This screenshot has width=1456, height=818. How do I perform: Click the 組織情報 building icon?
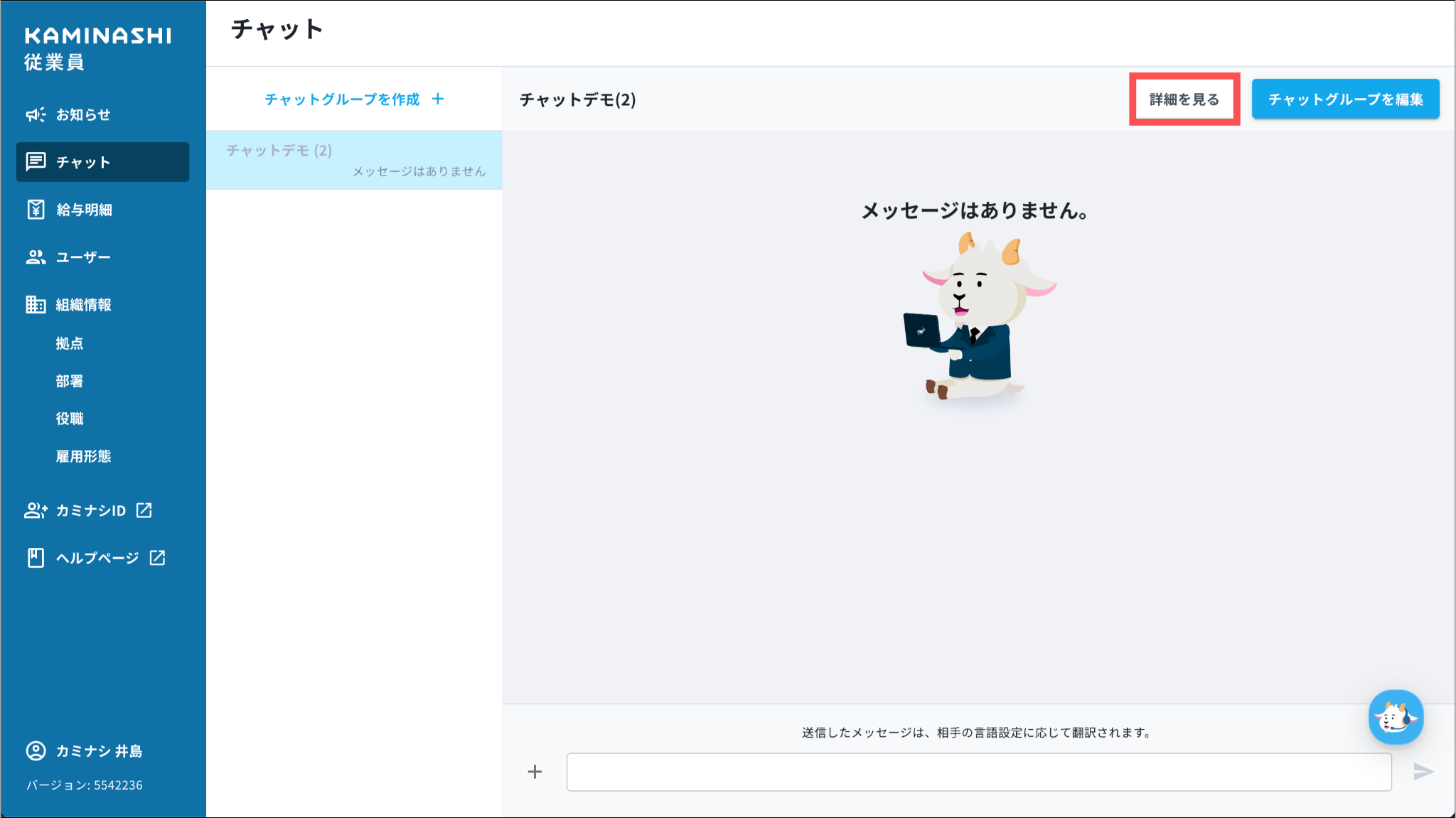coord(36,305)
